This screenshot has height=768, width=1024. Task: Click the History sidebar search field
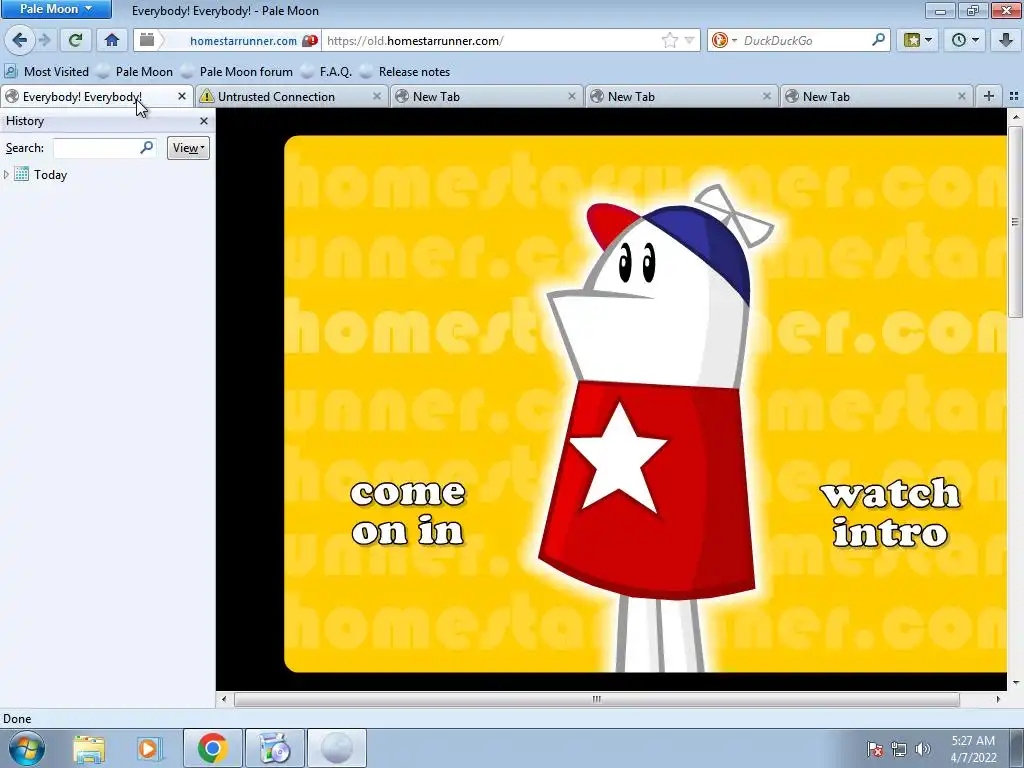click(x=97, y=148)
